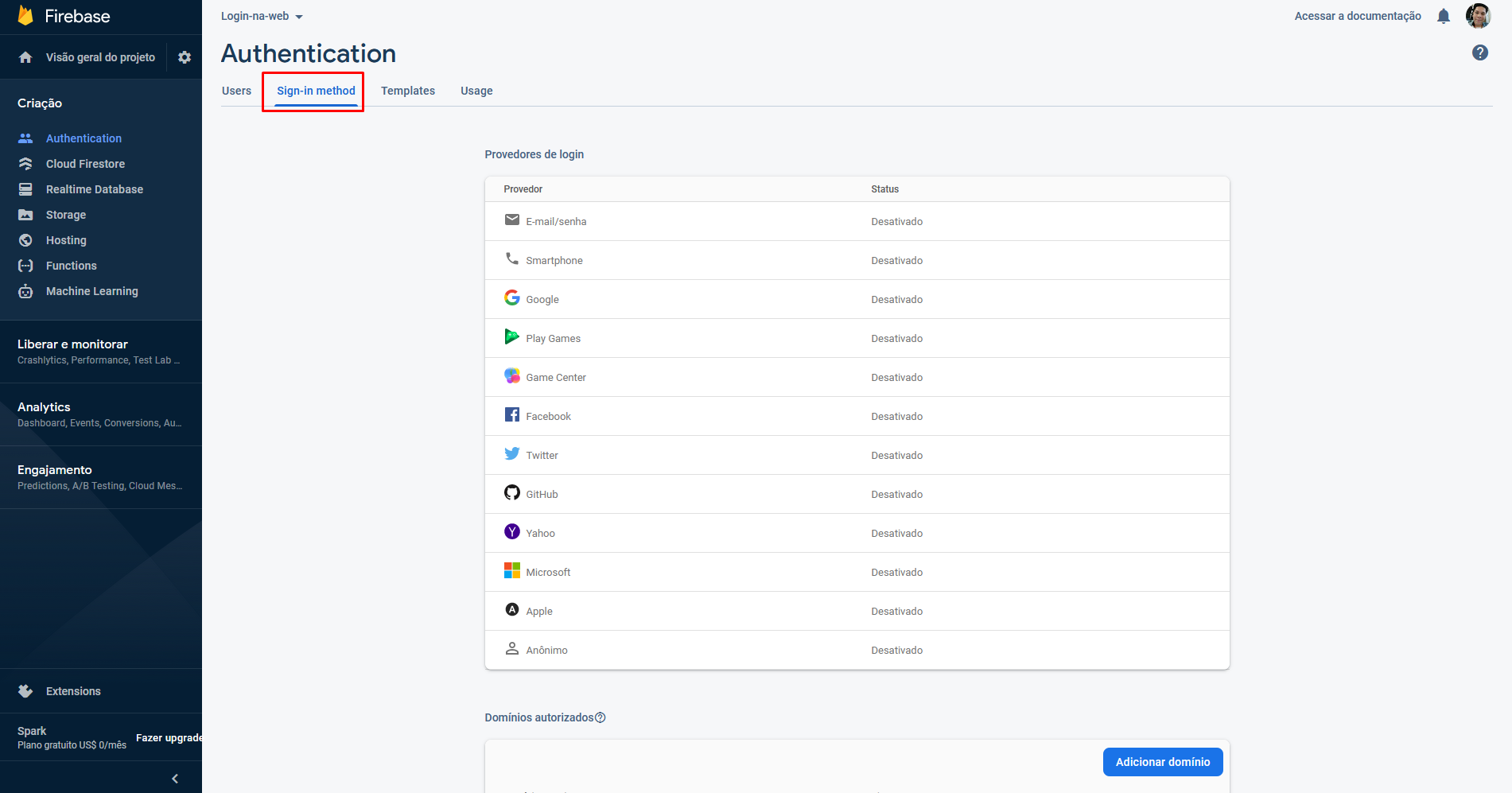Click the Functions brackets icon
This screenshot has height=793, width=1512.
pyautogui.click(x=25, y=266)
